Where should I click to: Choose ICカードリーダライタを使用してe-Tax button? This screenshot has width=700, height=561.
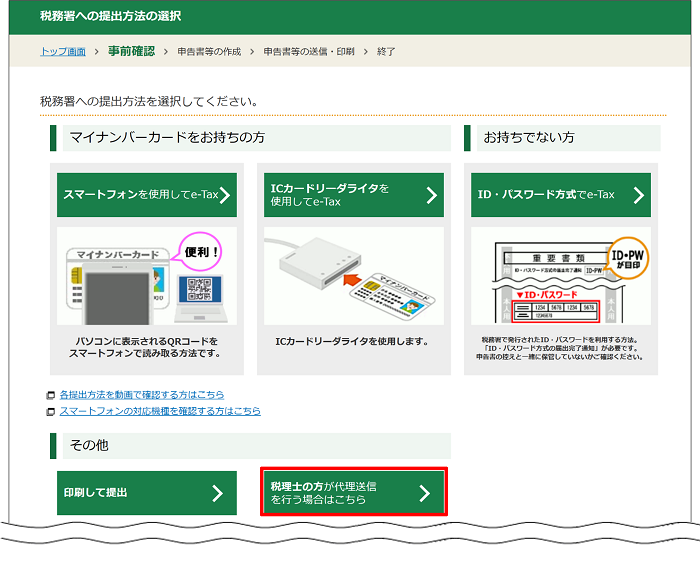pyautogui.click(x=340, y=195)
